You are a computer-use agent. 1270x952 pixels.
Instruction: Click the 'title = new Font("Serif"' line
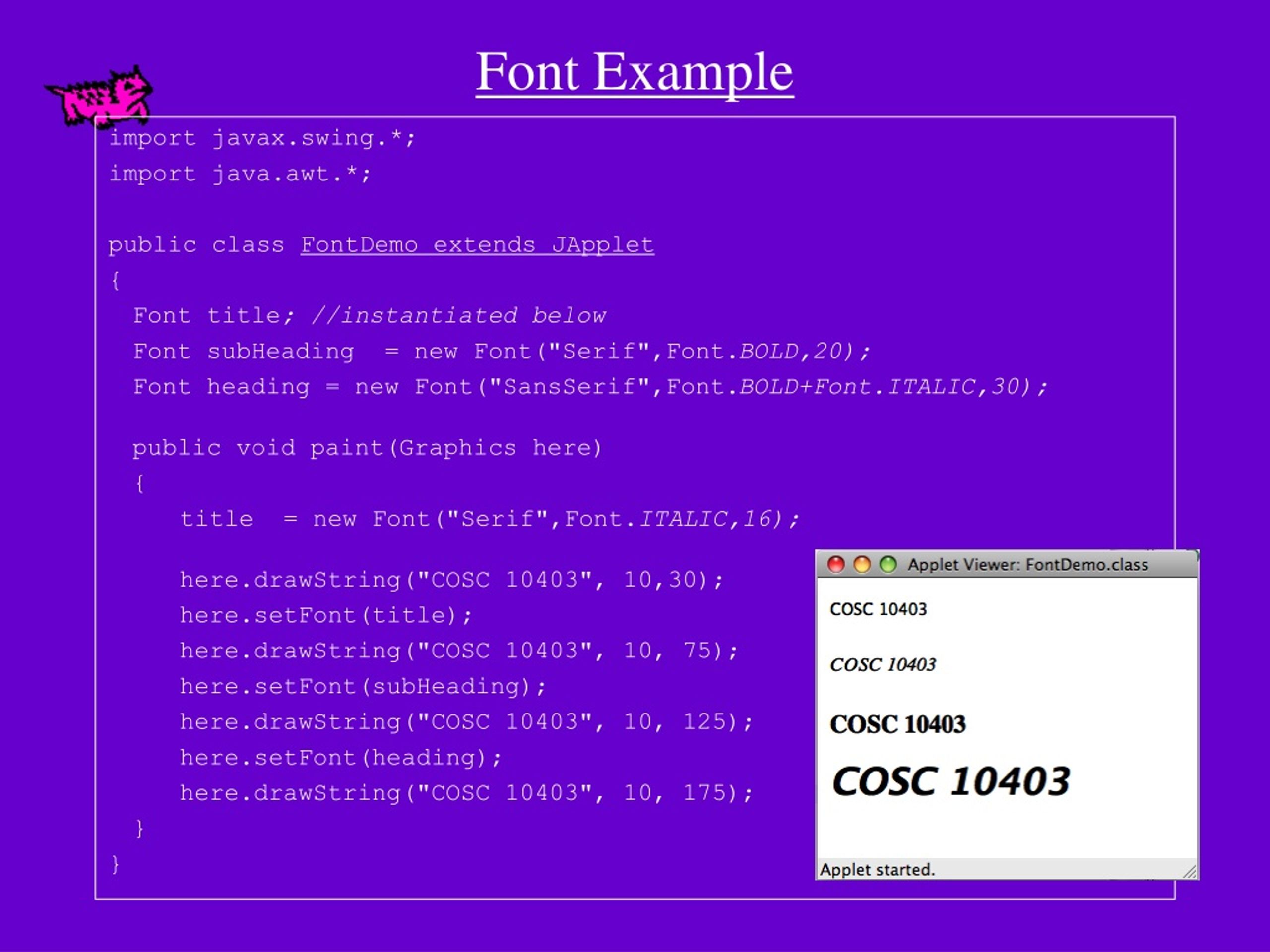490,519
